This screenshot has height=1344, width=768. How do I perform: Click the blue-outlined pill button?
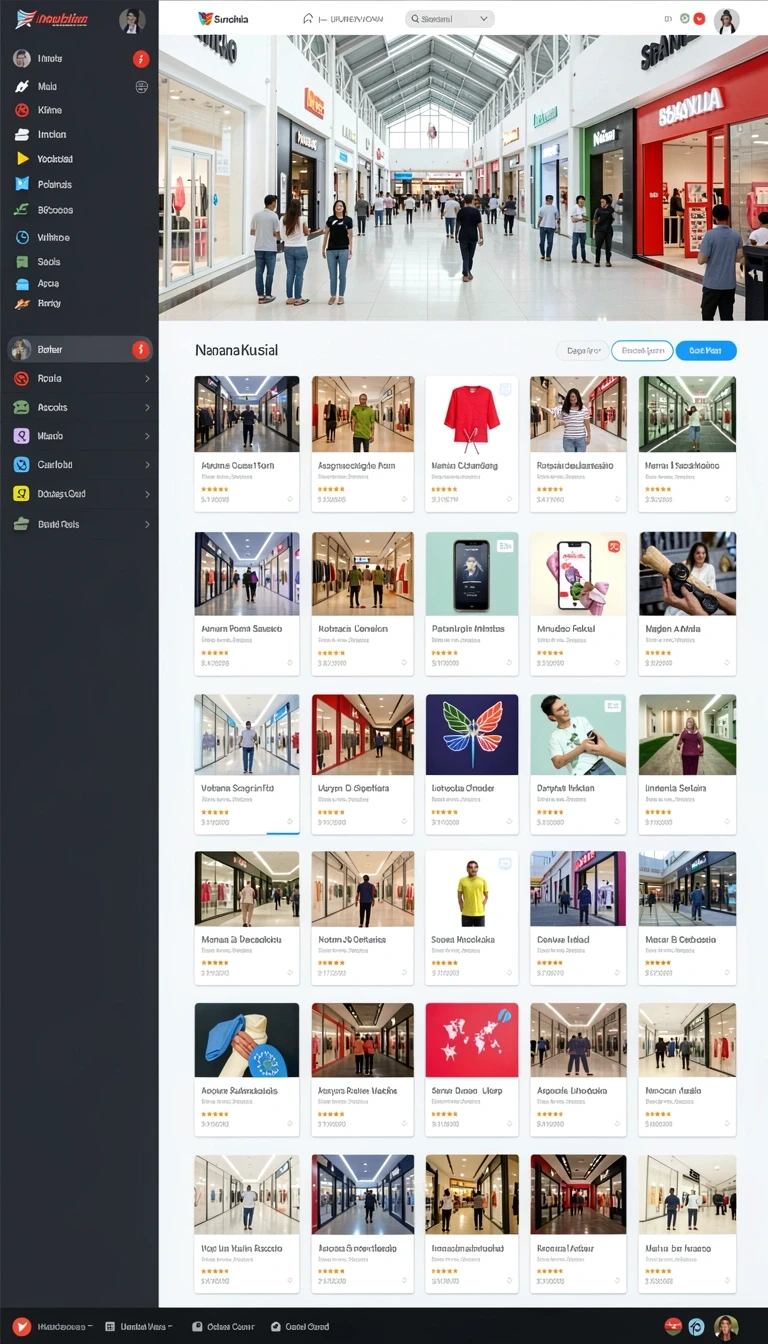pyautogui.click(x=642, y=350)
